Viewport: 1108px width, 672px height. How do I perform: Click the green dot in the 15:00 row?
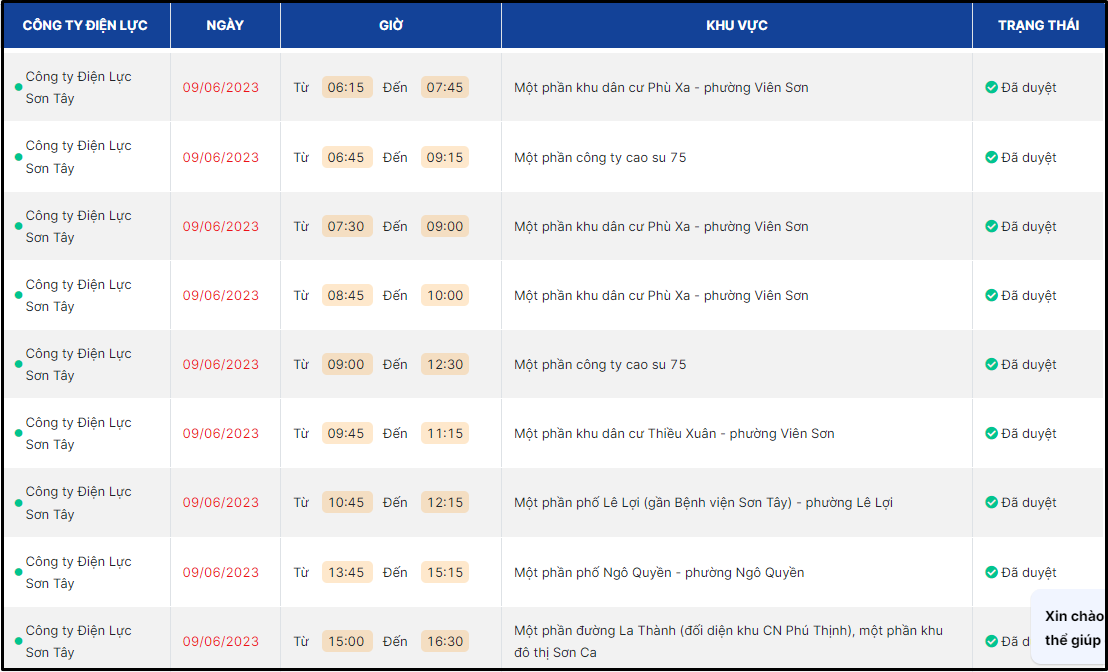(x=18, y=642)
